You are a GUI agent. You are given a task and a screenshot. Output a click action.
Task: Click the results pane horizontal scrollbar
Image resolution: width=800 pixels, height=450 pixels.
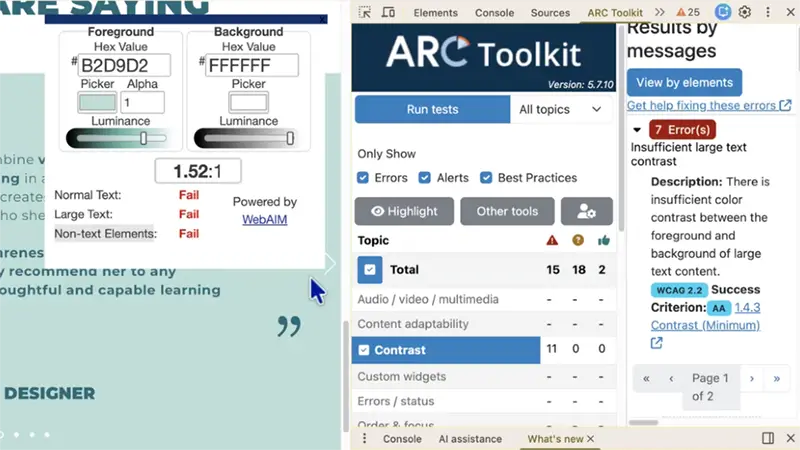tap(643, 422)
